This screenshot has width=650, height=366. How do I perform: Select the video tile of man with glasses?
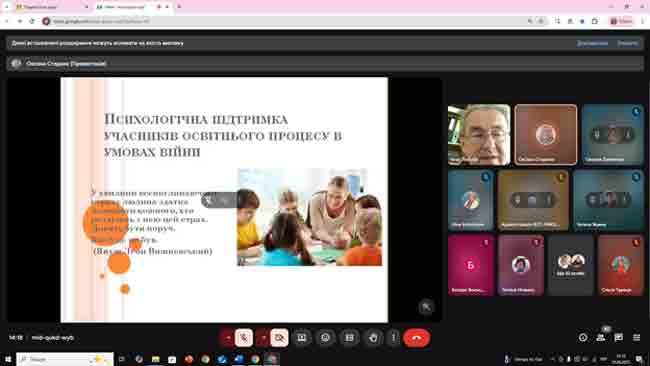(x=479, y=135)
